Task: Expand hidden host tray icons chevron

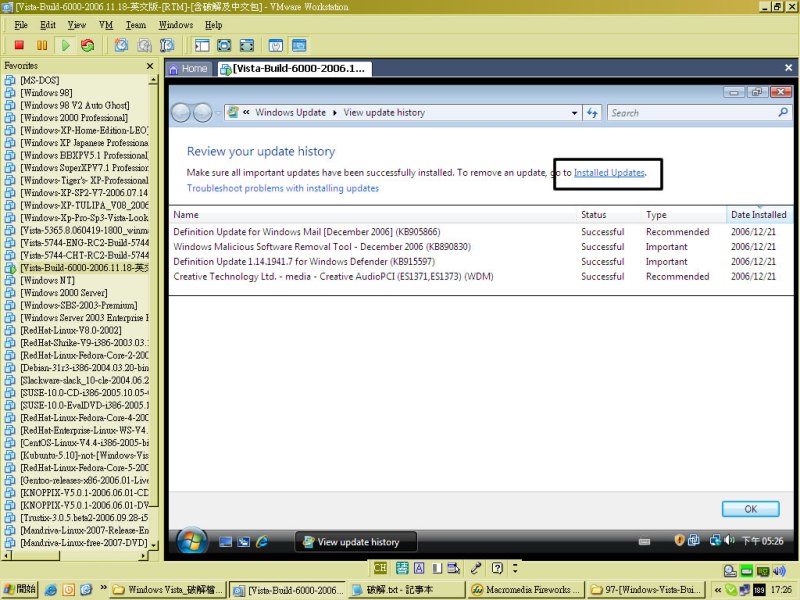Action: pos(718,590)
